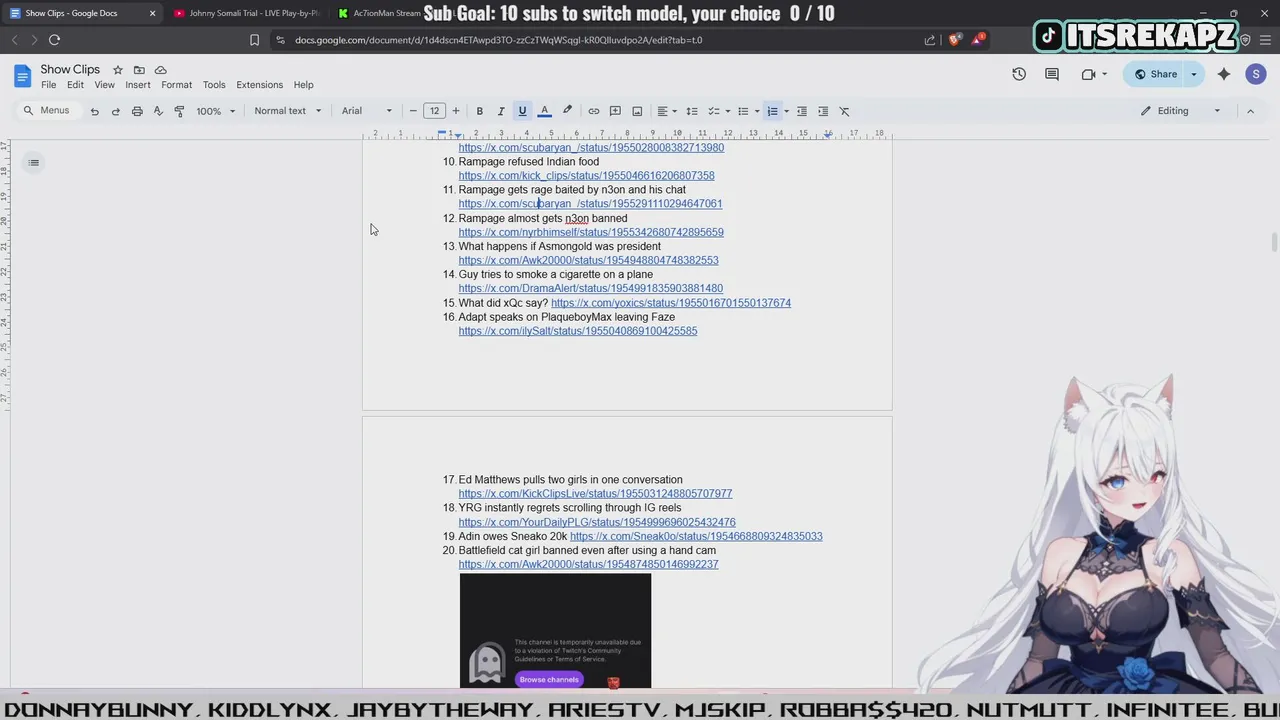Activate the paint format tool
1280x720 pixels.
[179, 111]
